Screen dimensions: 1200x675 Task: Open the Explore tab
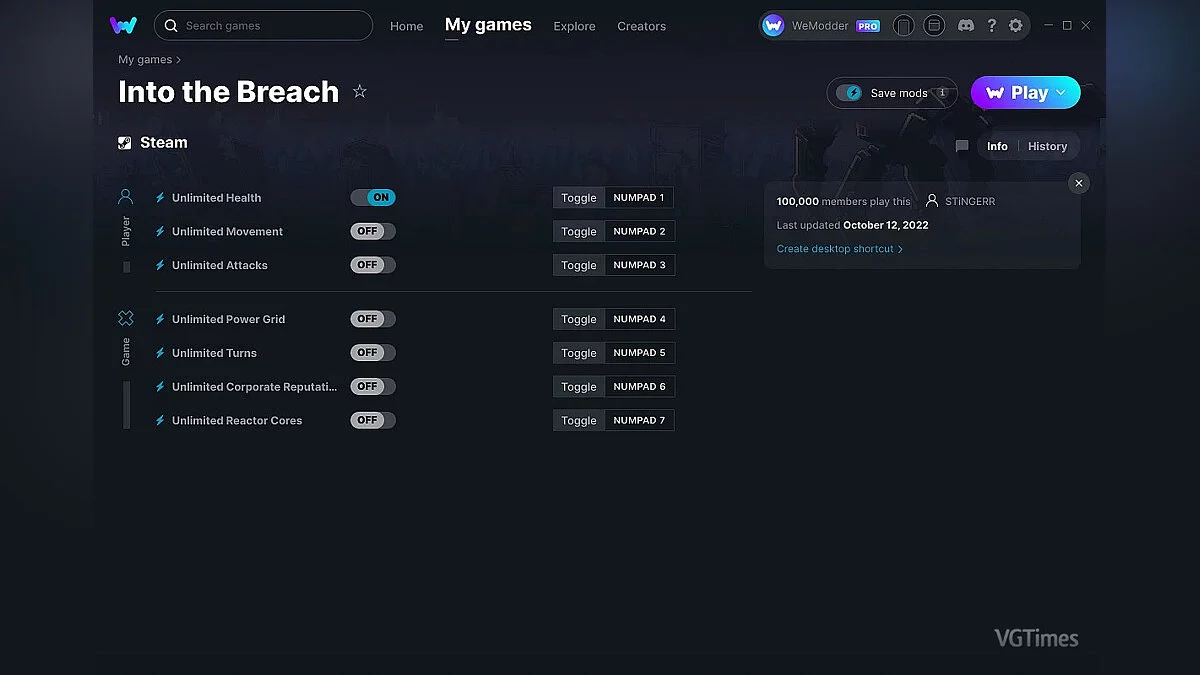click(x=574, y=26)
